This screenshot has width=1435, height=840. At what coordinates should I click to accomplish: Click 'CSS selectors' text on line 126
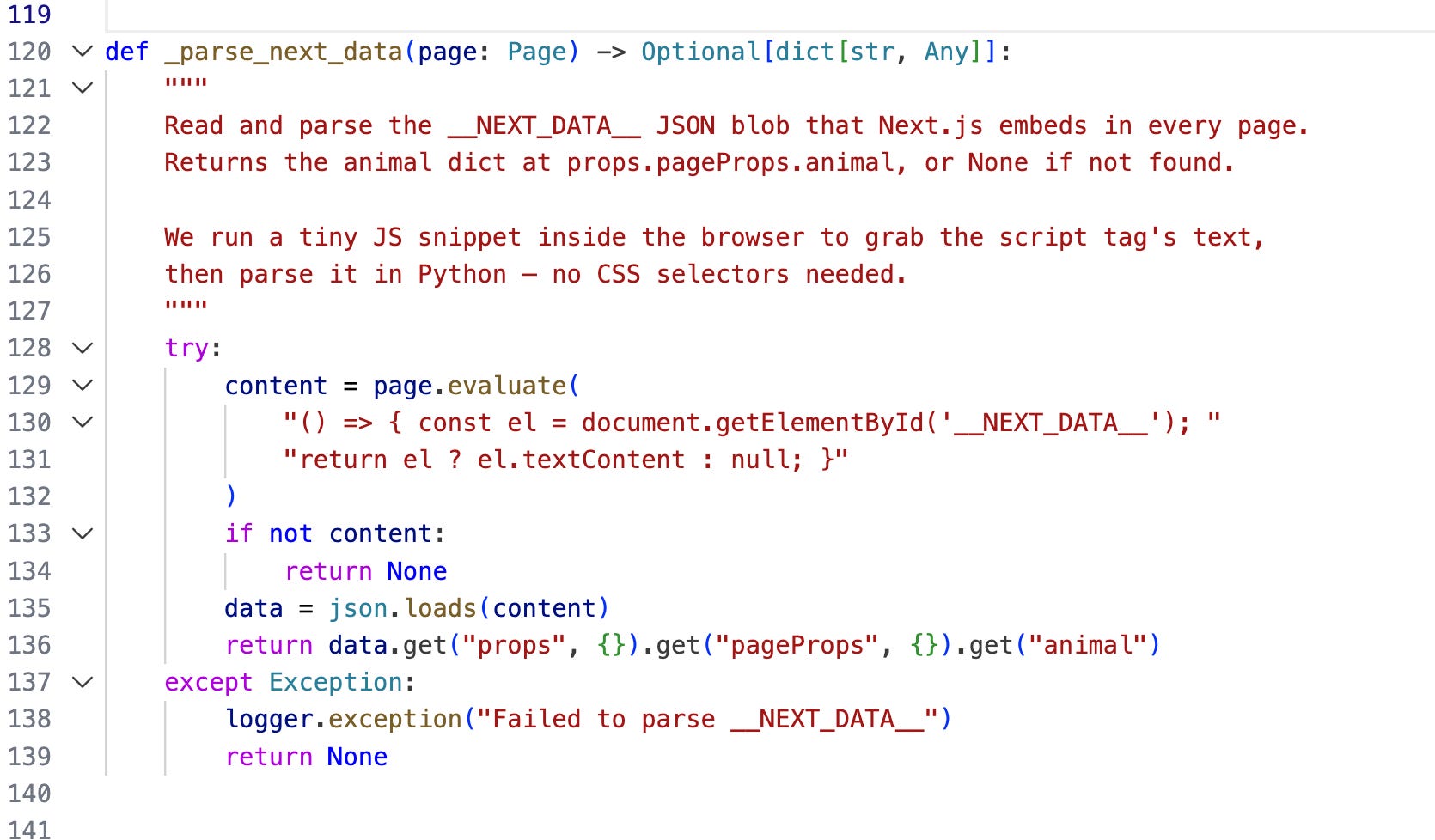(x=693, y=274)
